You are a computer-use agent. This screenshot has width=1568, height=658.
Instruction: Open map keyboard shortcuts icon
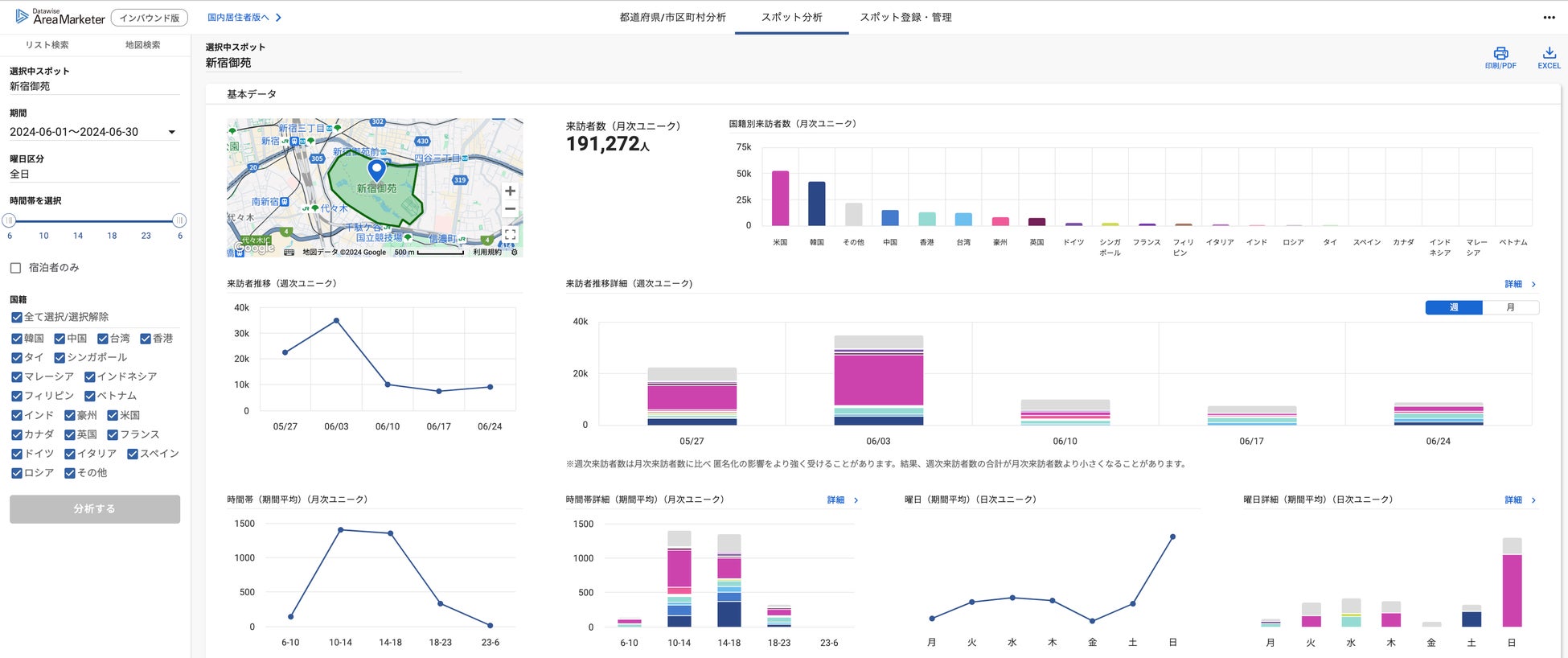[x=289, y=253]
